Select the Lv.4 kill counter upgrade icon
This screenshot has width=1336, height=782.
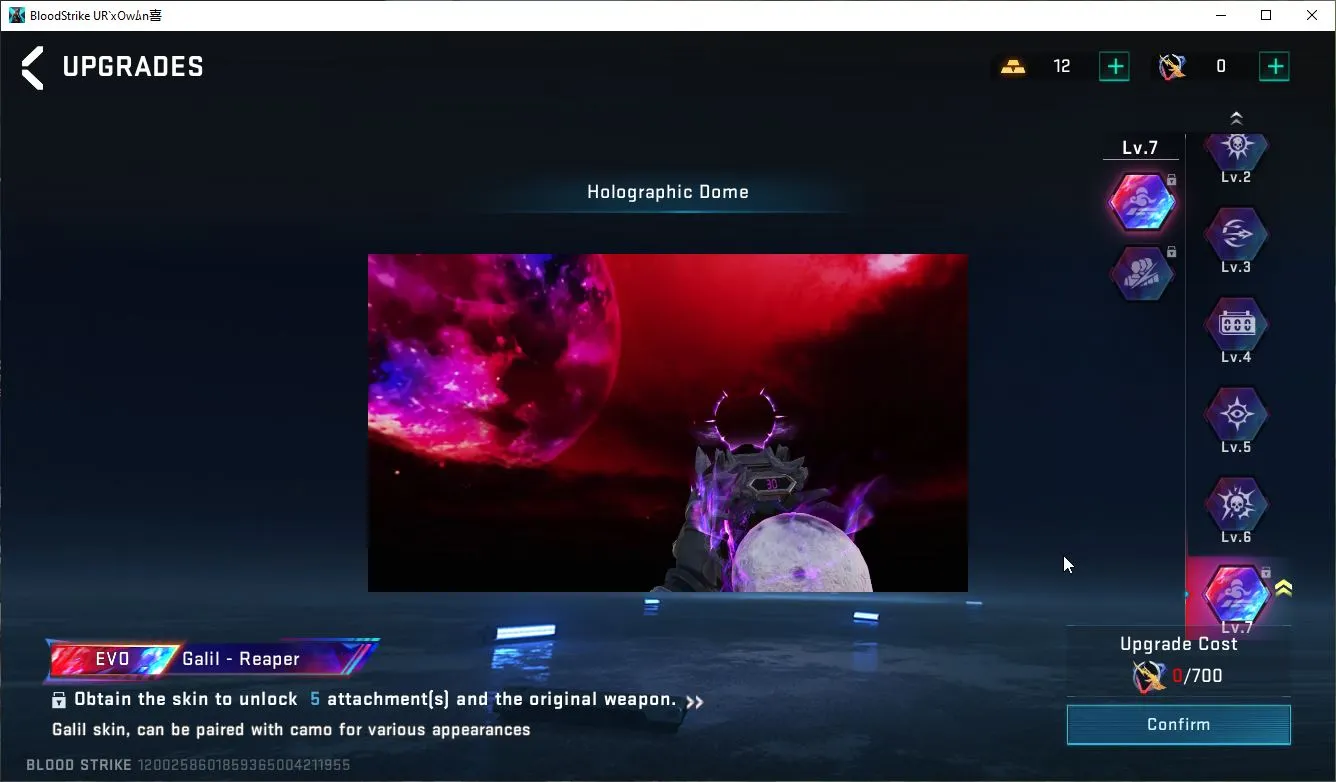pyautogui.click(x=1236, y=324)
